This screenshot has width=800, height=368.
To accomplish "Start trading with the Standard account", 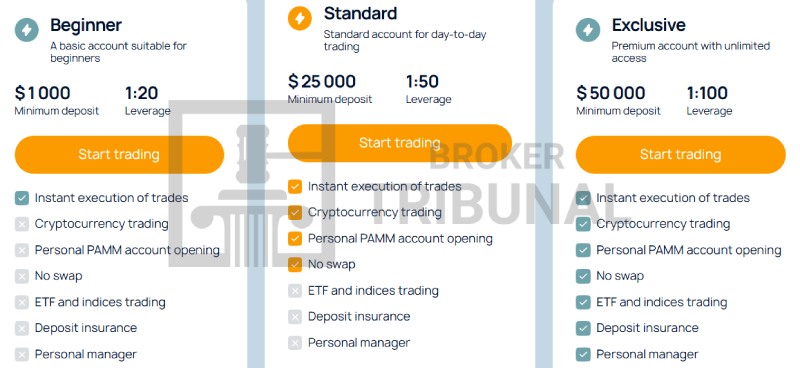I will [399, 143].
